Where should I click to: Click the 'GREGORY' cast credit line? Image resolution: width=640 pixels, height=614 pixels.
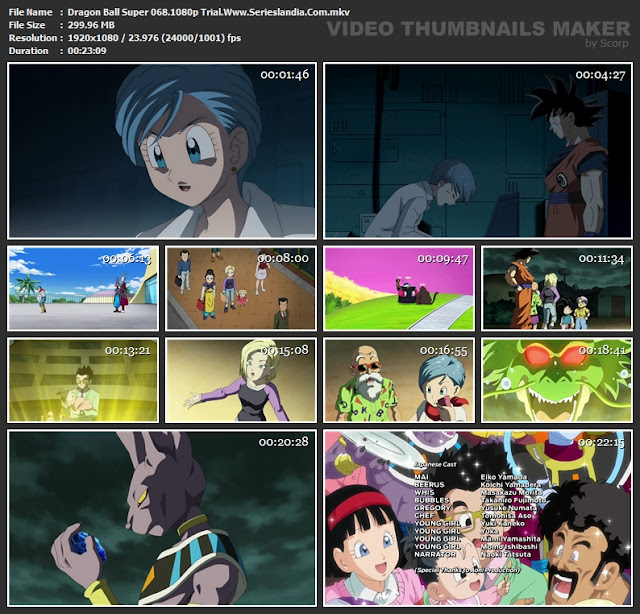tap(432, 508)
